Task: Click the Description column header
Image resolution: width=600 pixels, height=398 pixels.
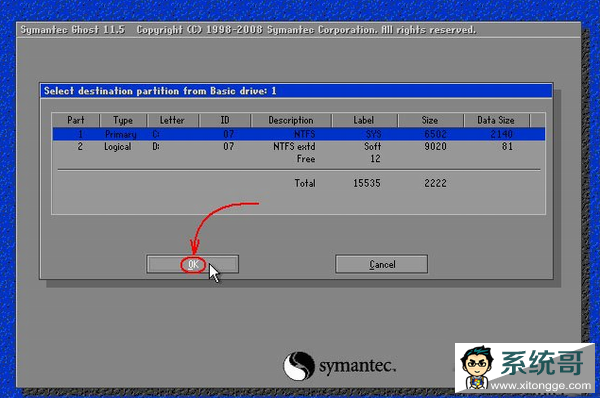Action: point(291,120)
